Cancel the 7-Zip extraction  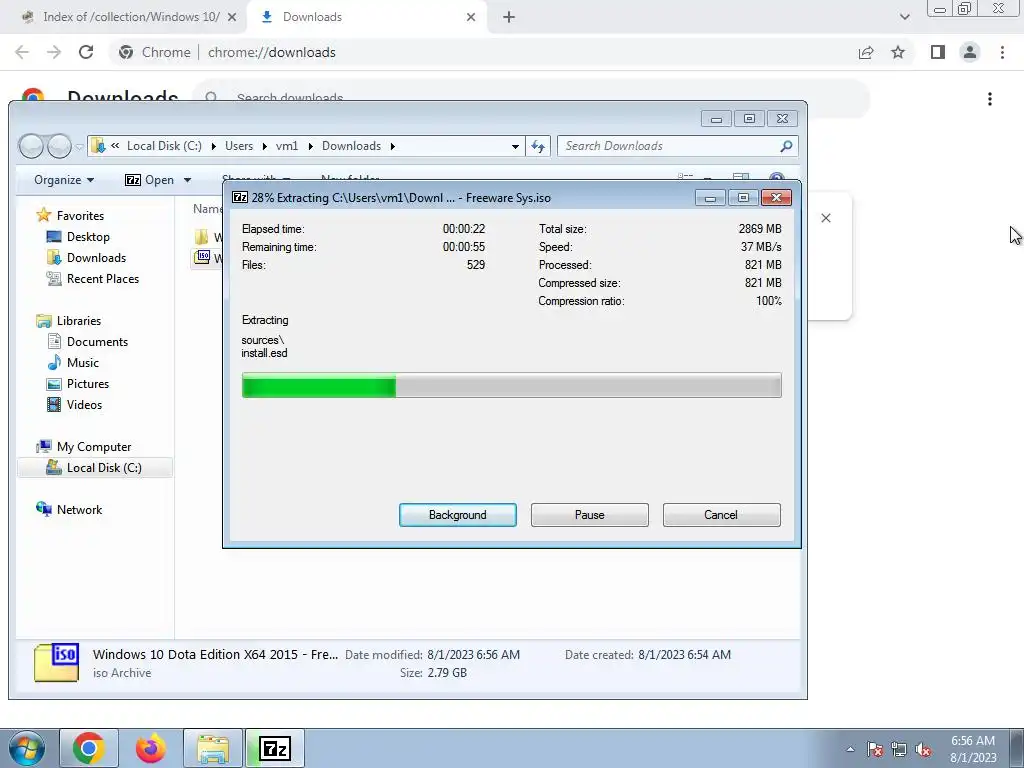pos(721,515)
